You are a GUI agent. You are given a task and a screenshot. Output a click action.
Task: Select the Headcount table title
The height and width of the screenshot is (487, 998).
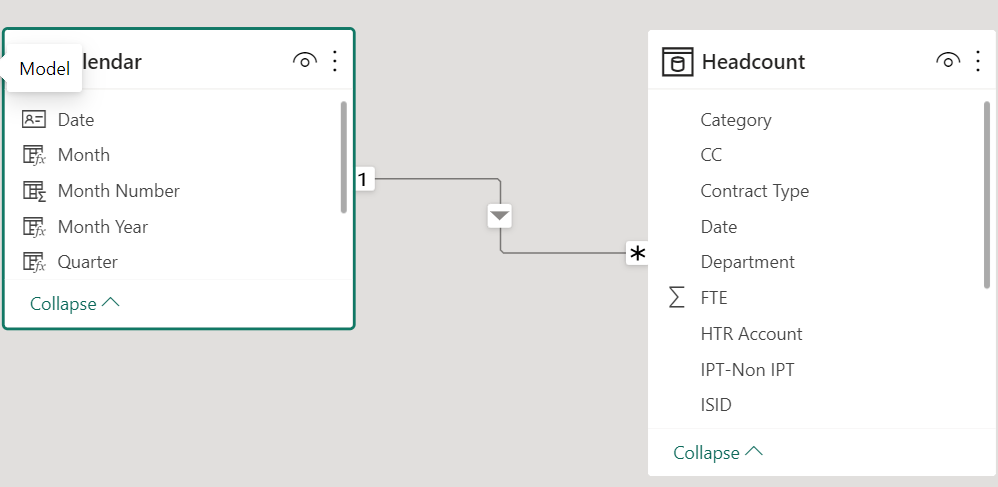[753, 62]
